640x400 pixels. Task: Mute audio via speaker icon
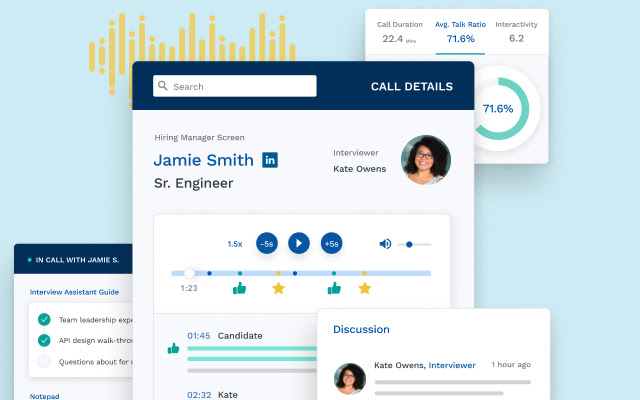pos(385,244)
